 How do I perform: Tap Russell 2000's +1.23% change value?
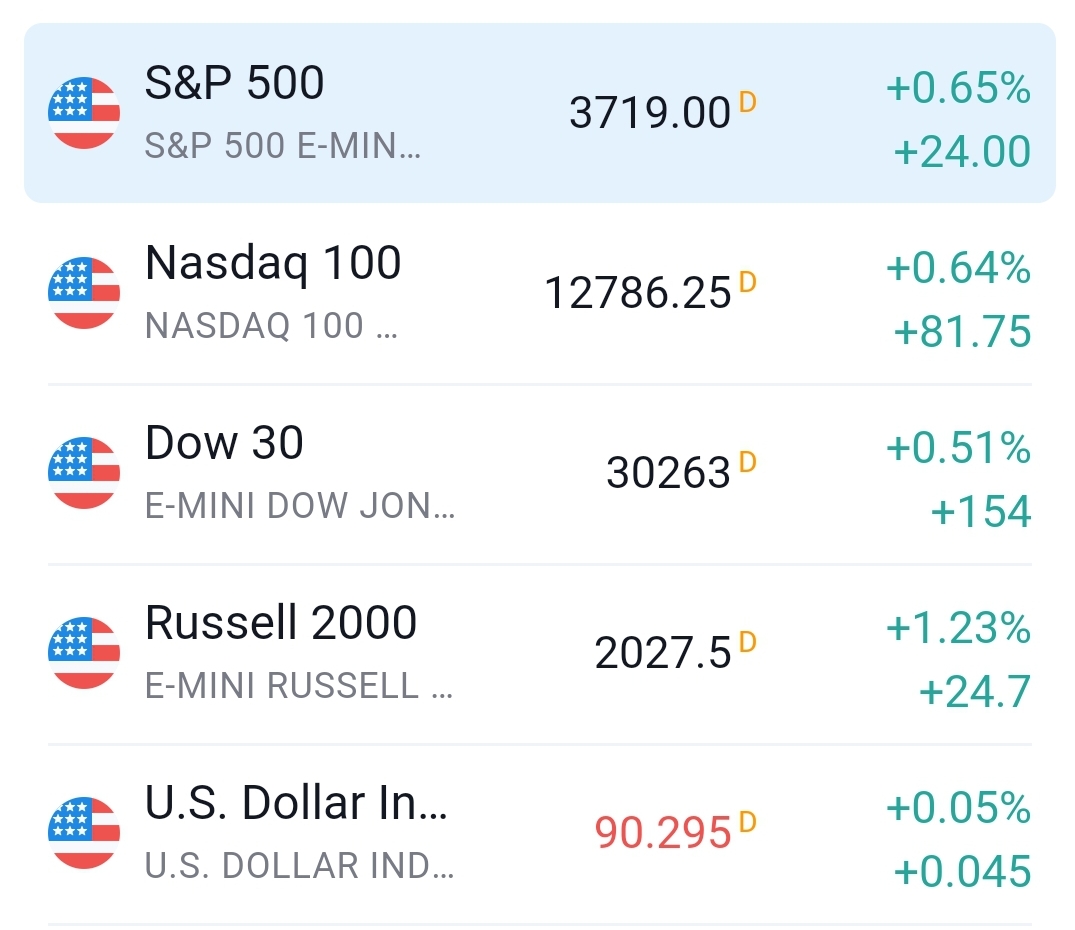pyautogui.click(x=958, y=629)
